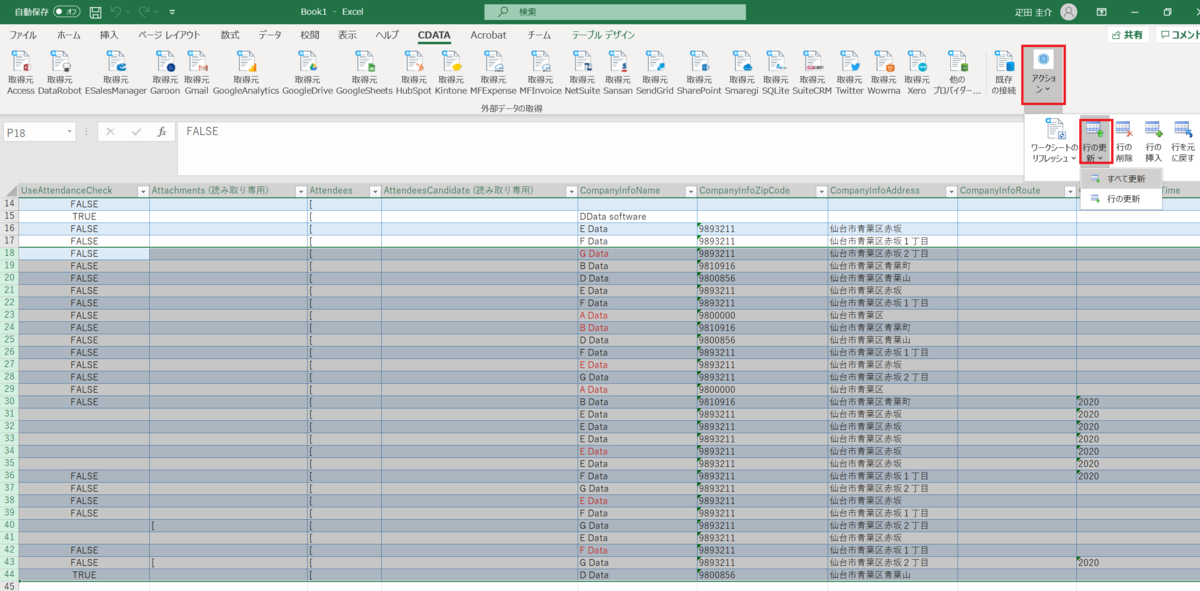1200x591 pixels.
Task: Switch to the ホーム ribbon tab
Action: tap(69, 35)
